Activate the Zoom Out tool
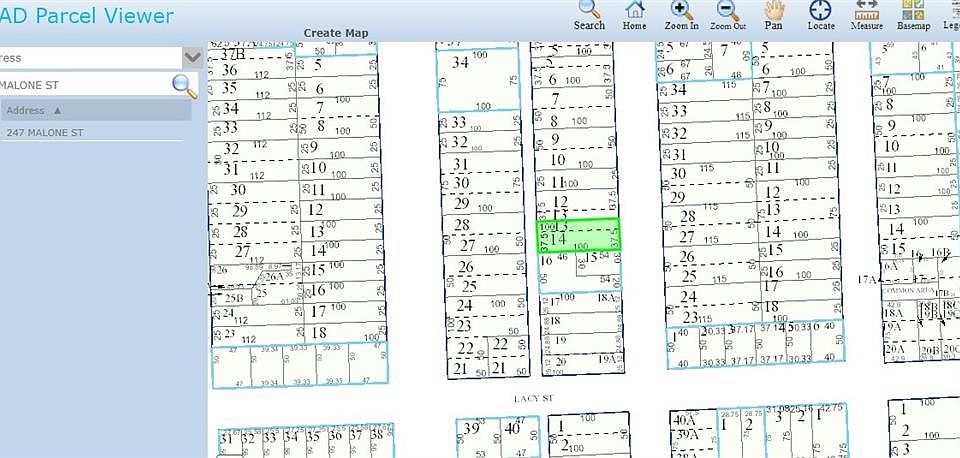Viewport: 960px width, 458px height. [x=728, y=15]
